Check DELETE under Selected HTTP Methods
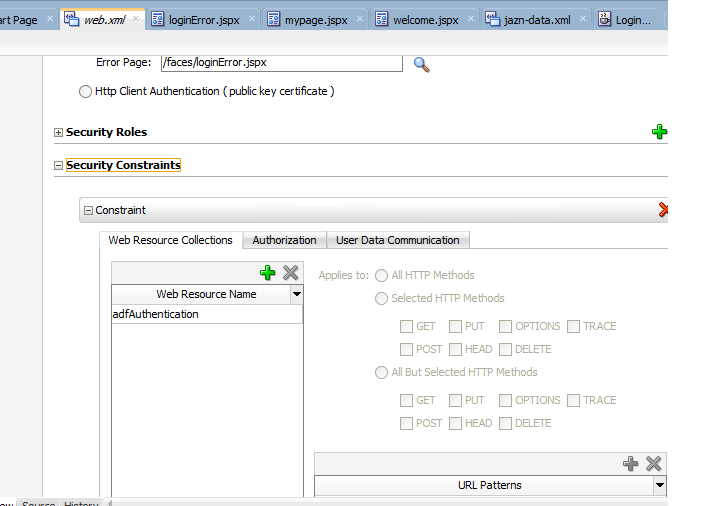The image size is (719, 506). pyautogui.click(x=505, y=349)
